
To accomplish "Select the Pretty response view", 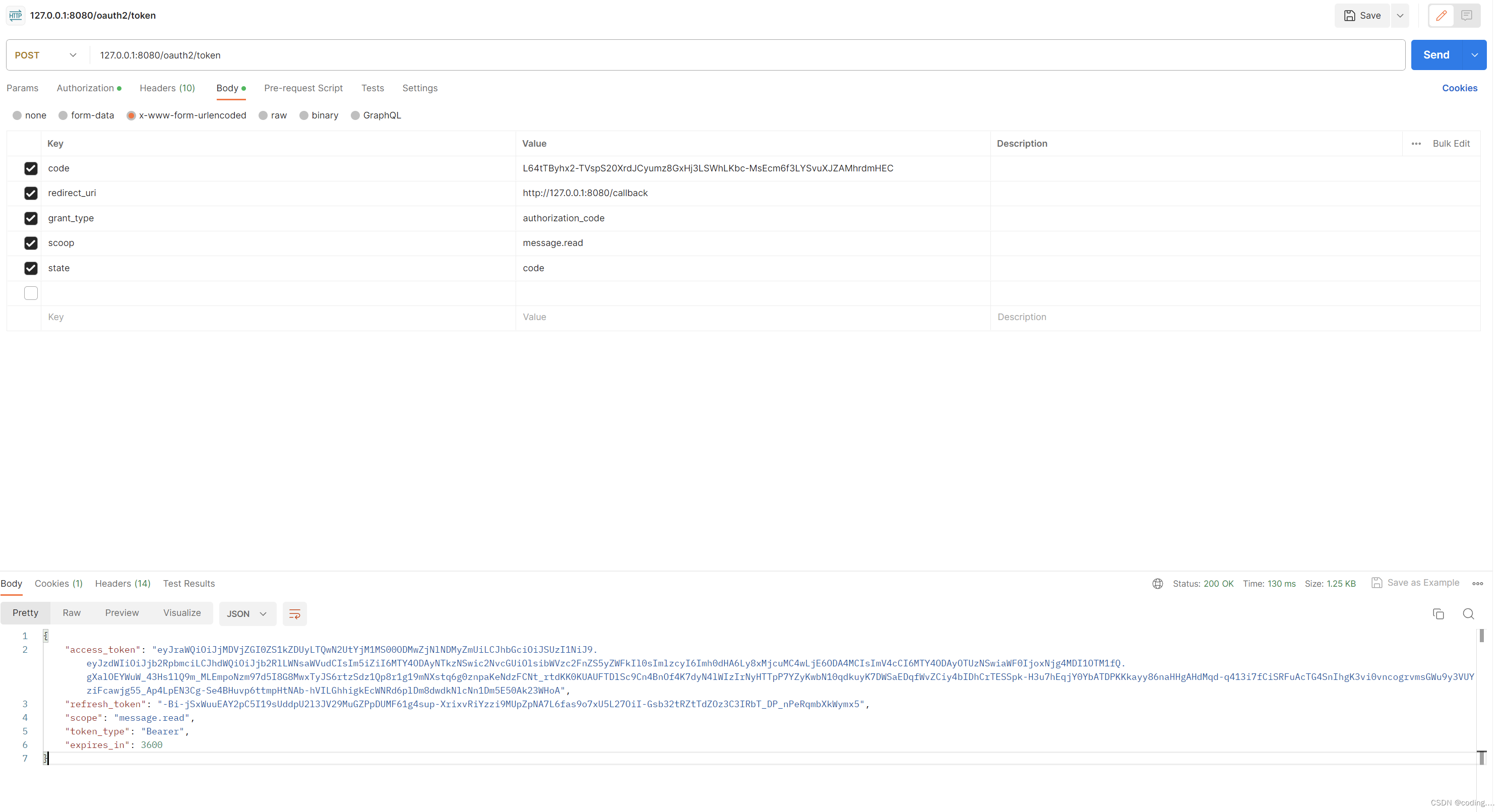I will (x=25, y=612).
